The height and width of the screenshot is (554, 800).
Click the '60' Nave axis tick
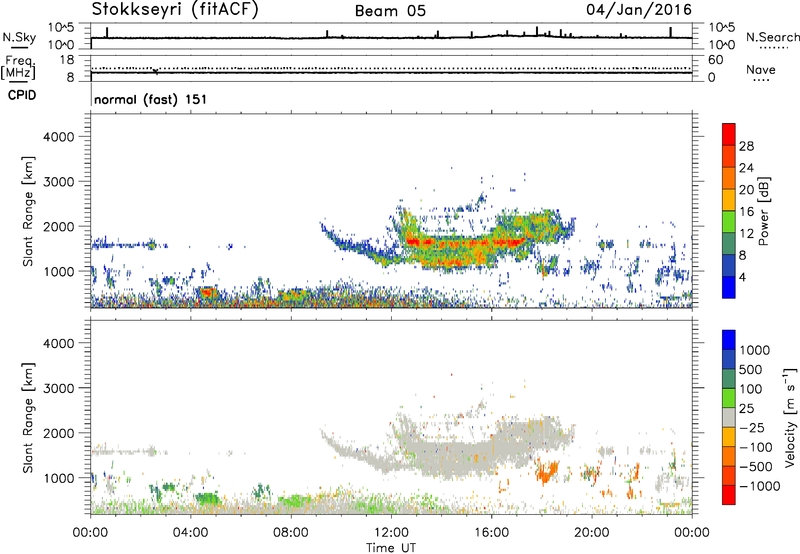(715, 60)
